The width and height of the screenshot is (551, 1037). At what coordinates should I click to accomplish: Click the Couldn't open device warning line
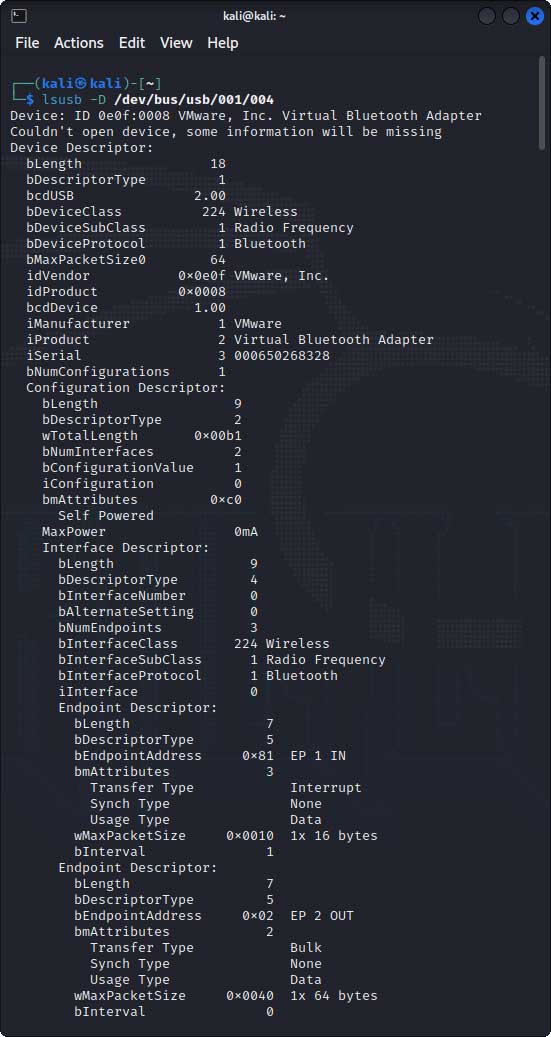226,132
